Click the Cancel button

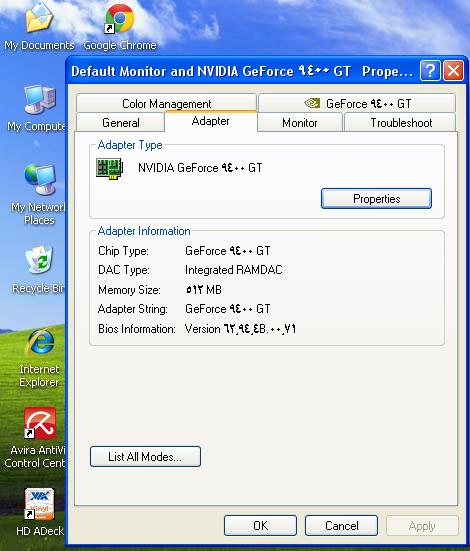(341, 526)
